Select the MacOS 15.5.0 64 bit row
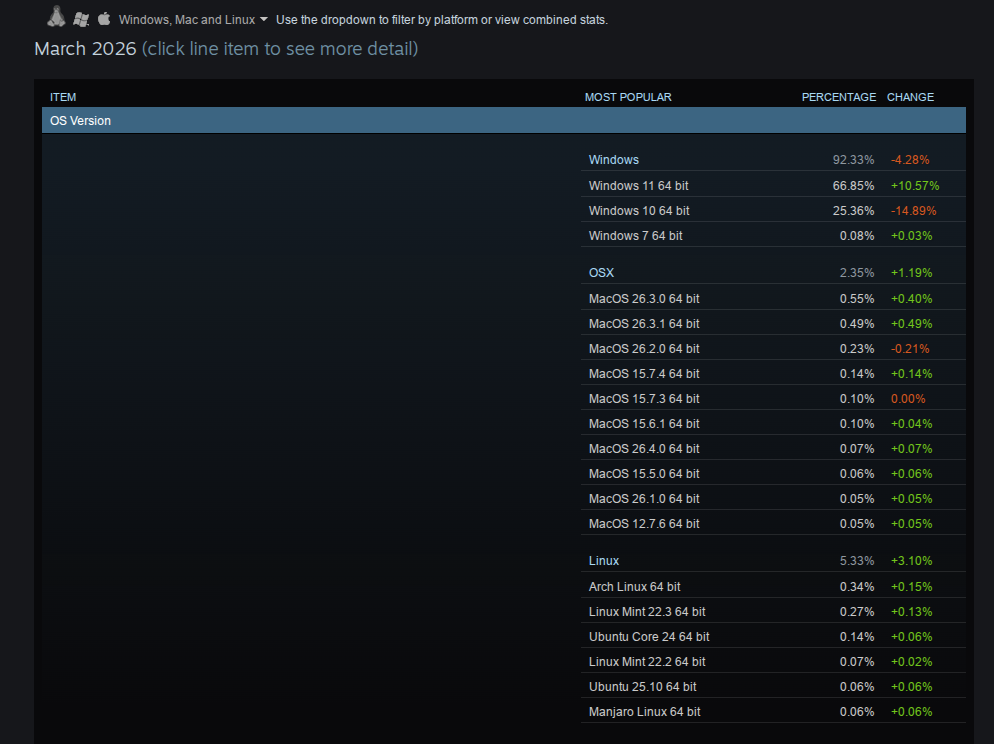 773,473
